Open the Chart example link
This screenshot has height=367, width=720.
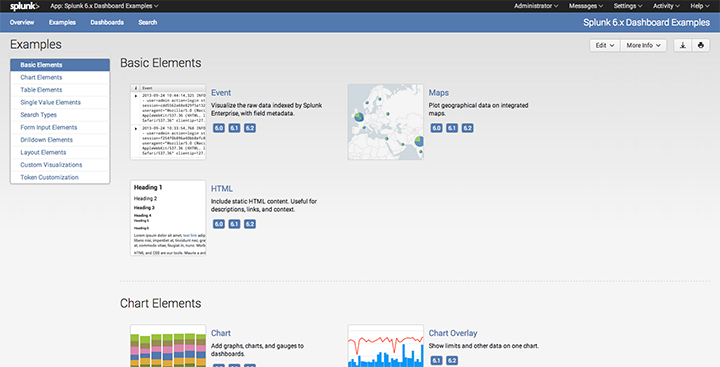click(221, 333)
